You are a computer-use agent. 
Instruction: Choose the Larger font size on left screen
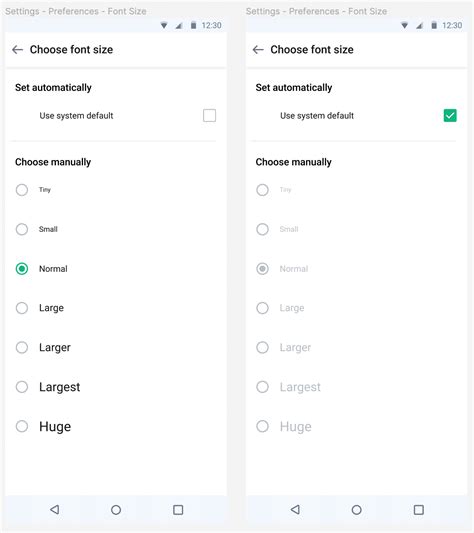point(22,347)
